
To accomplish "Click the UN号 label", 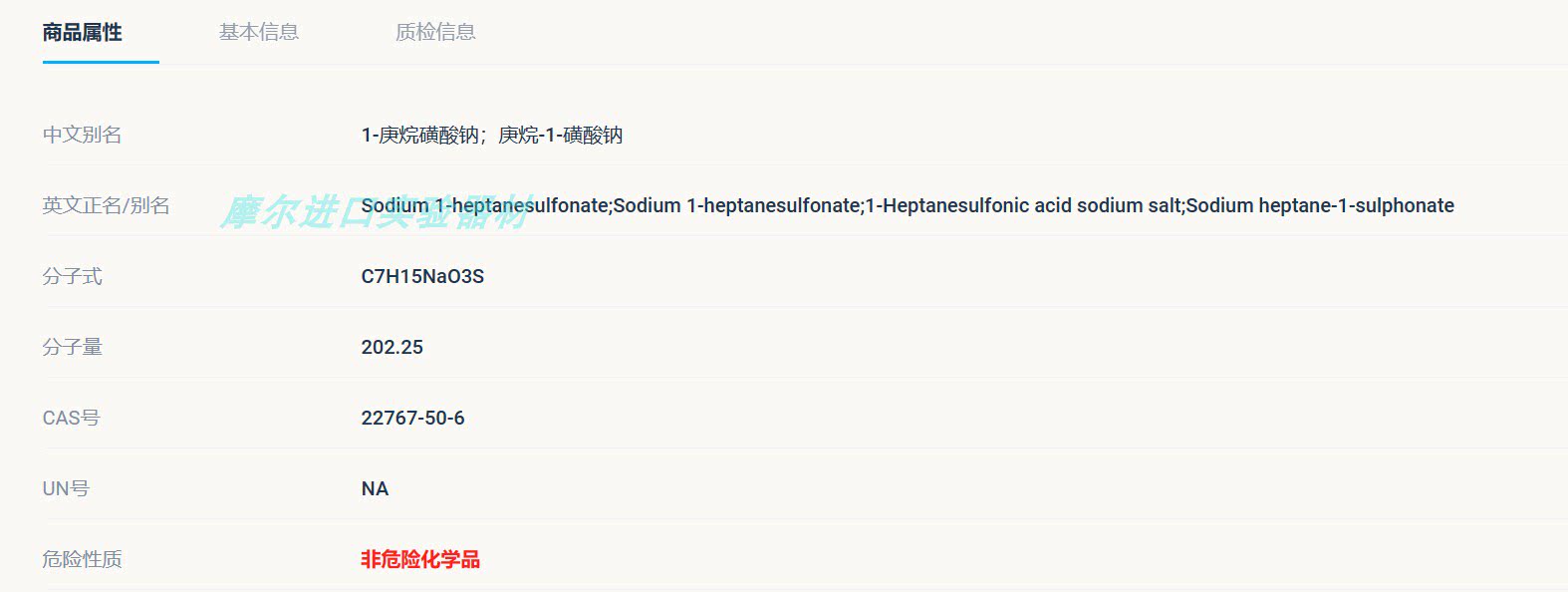I will [x=66, y=488].
